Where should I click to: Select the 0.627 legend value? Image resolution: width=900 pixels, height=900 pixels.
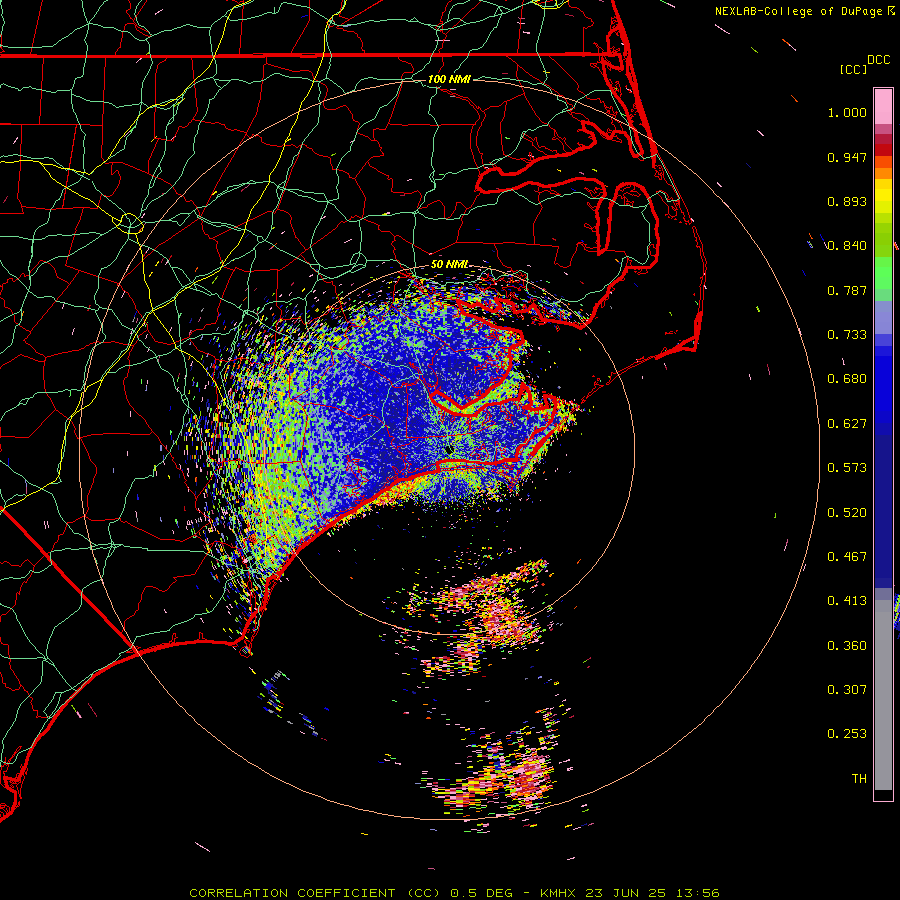pyautogui.click(x=847, y=424)
